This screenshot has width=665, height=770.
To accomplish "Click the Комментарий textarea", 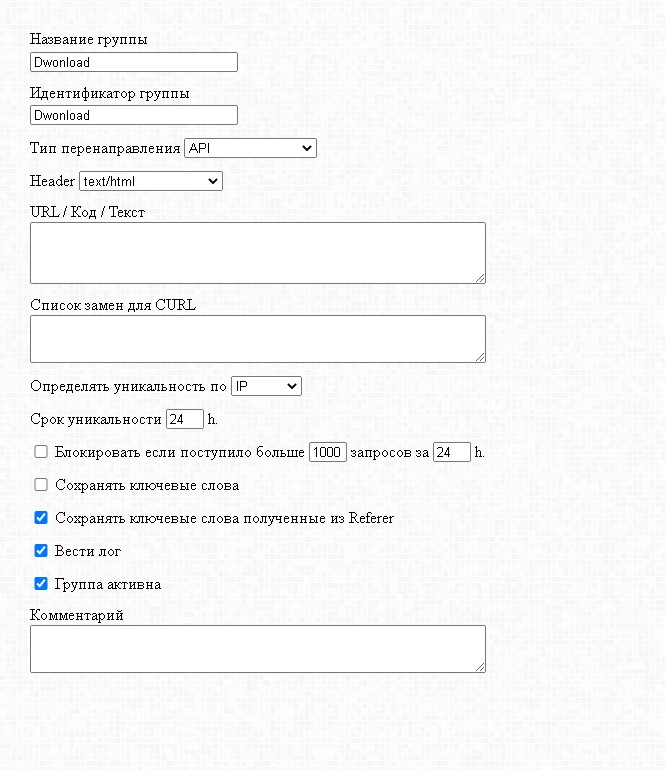I will pyautogui.click(x=257, y=649).
